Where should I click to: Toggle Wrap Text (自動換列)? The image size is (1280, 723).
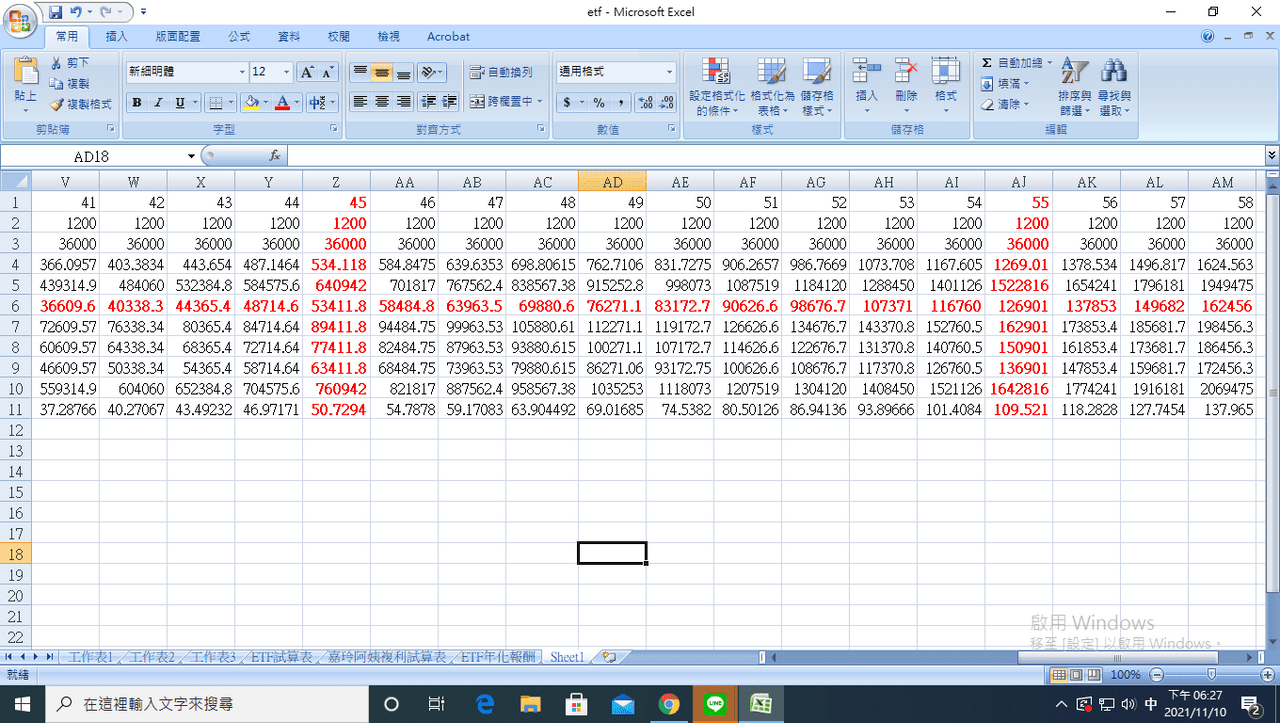pyautogui.click(x=501, y=72)
